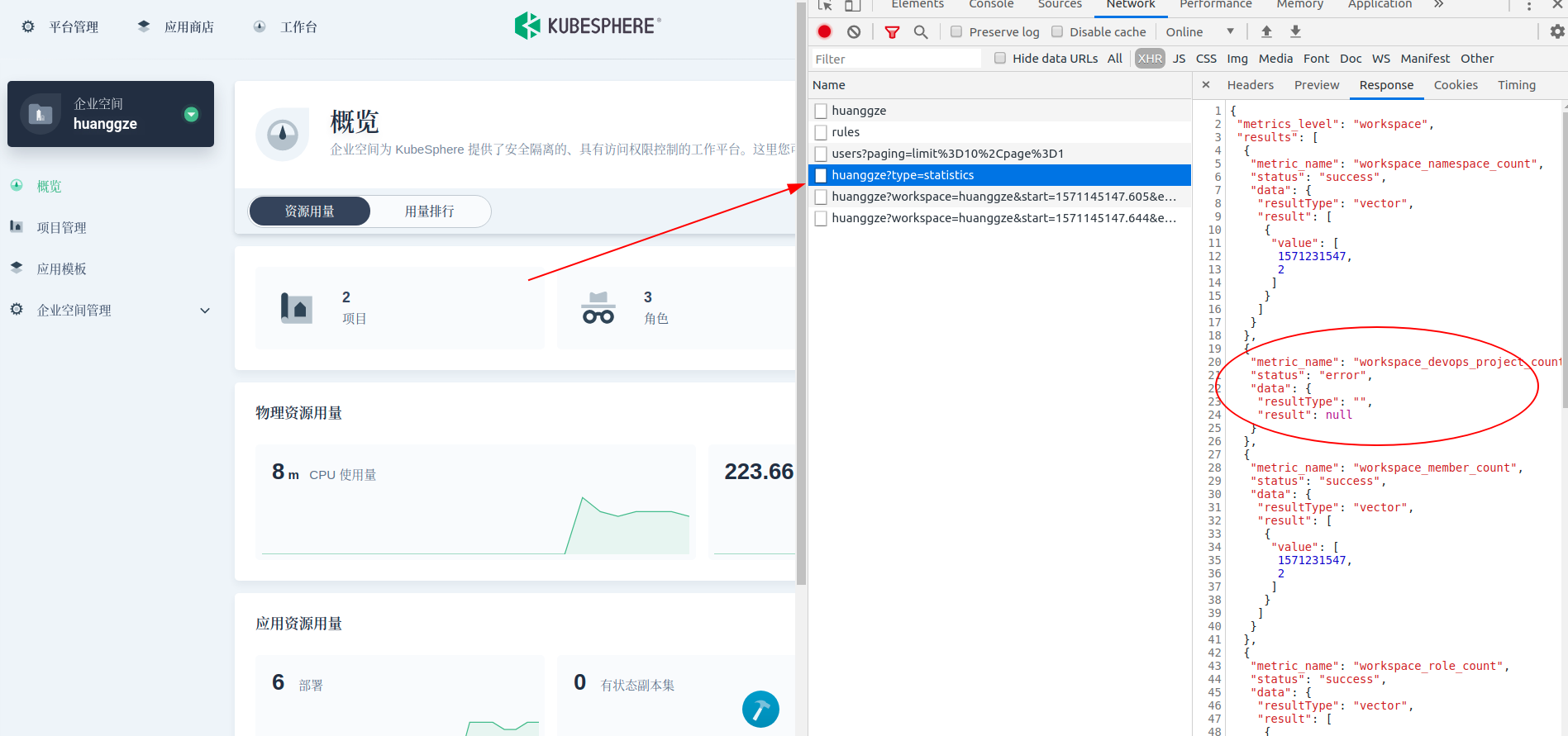Click the projects count card icon
The image size is (1568, 736).
point(297,308)
